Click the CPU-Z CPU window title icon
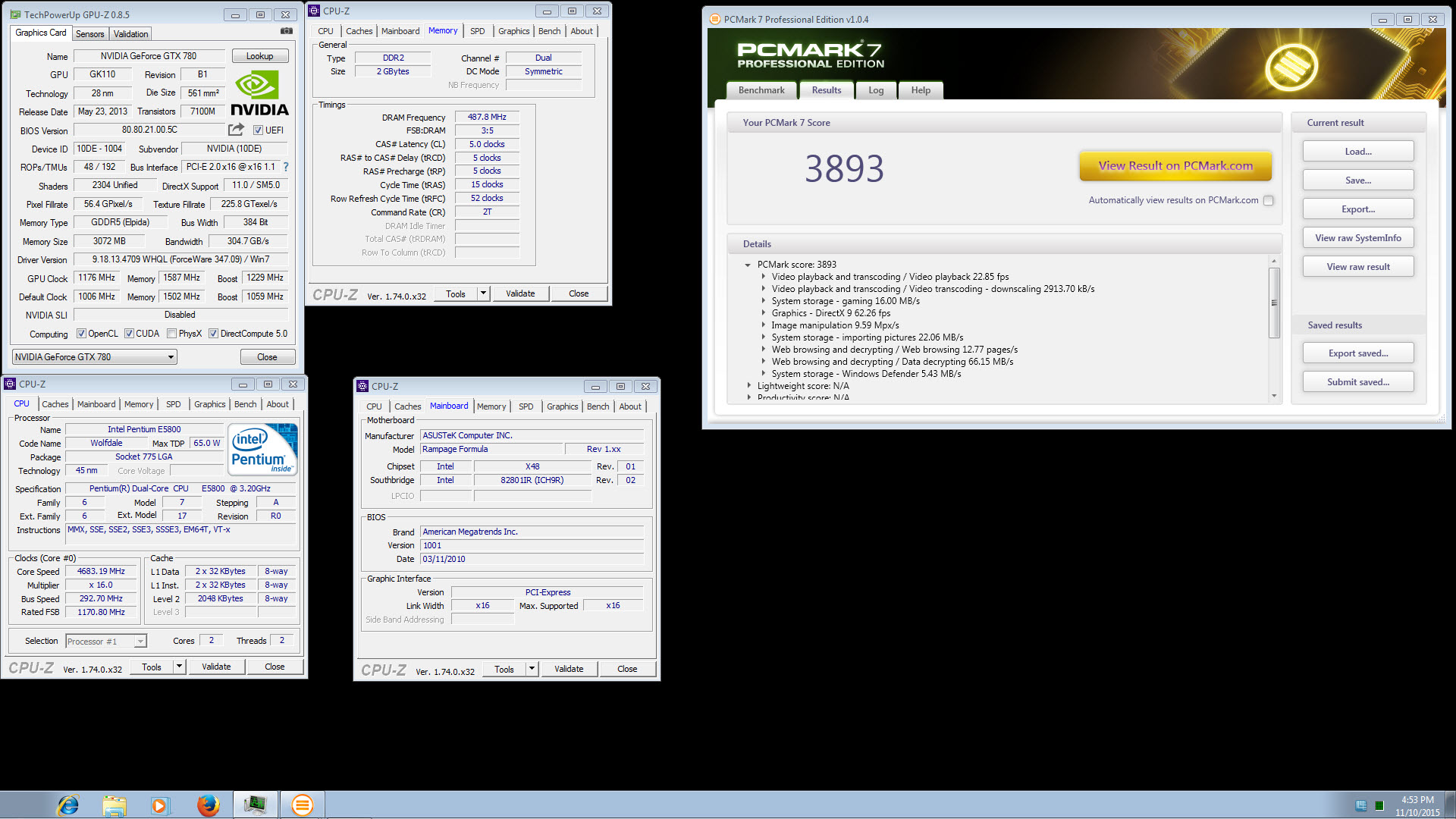Image resolution: width=1456 pixels, height=819 pixels. (x=10, y=384)
